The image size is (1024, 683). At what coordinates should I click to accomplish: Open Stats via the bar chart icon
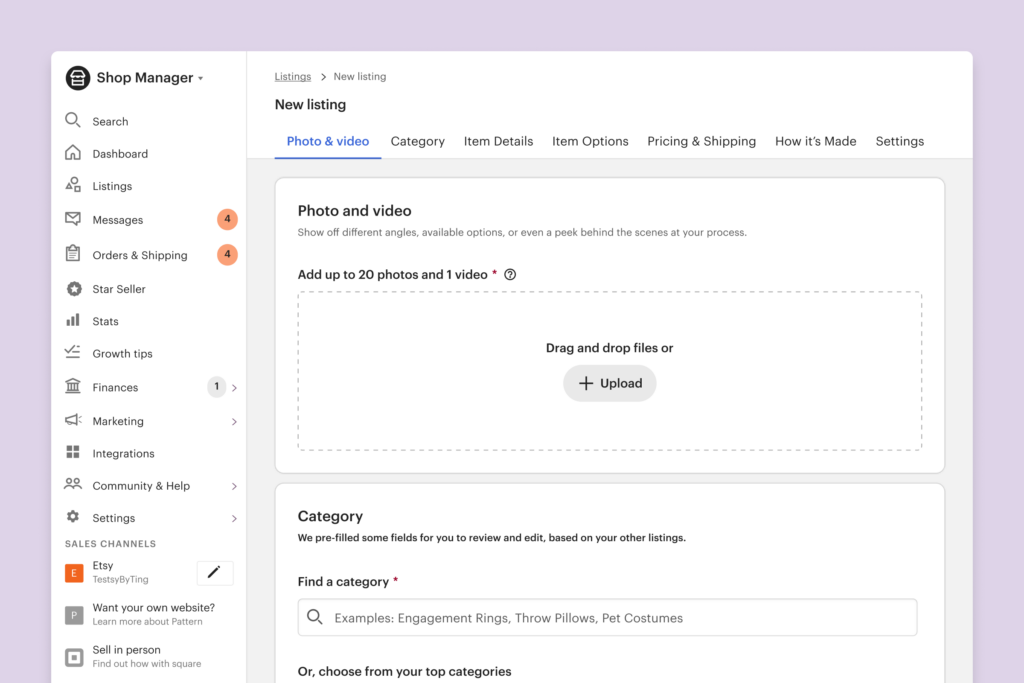tap(73, 320)
